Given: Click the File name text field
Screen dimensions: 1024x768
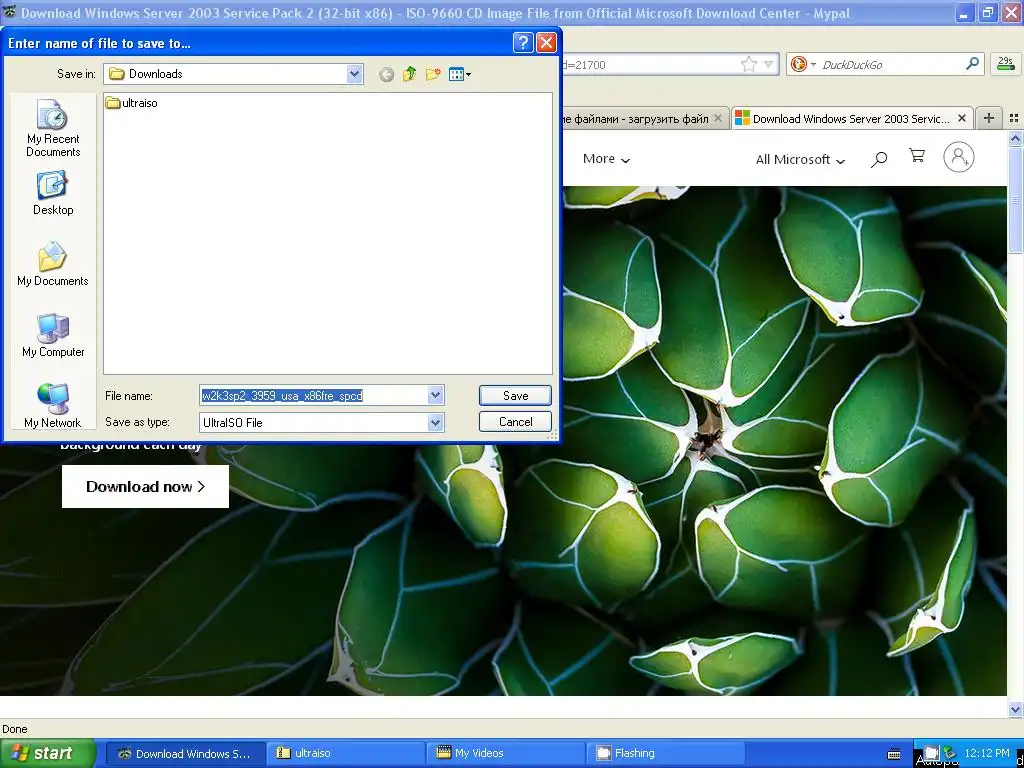Looking at the screenshot, I should click(x=314, y=395).
